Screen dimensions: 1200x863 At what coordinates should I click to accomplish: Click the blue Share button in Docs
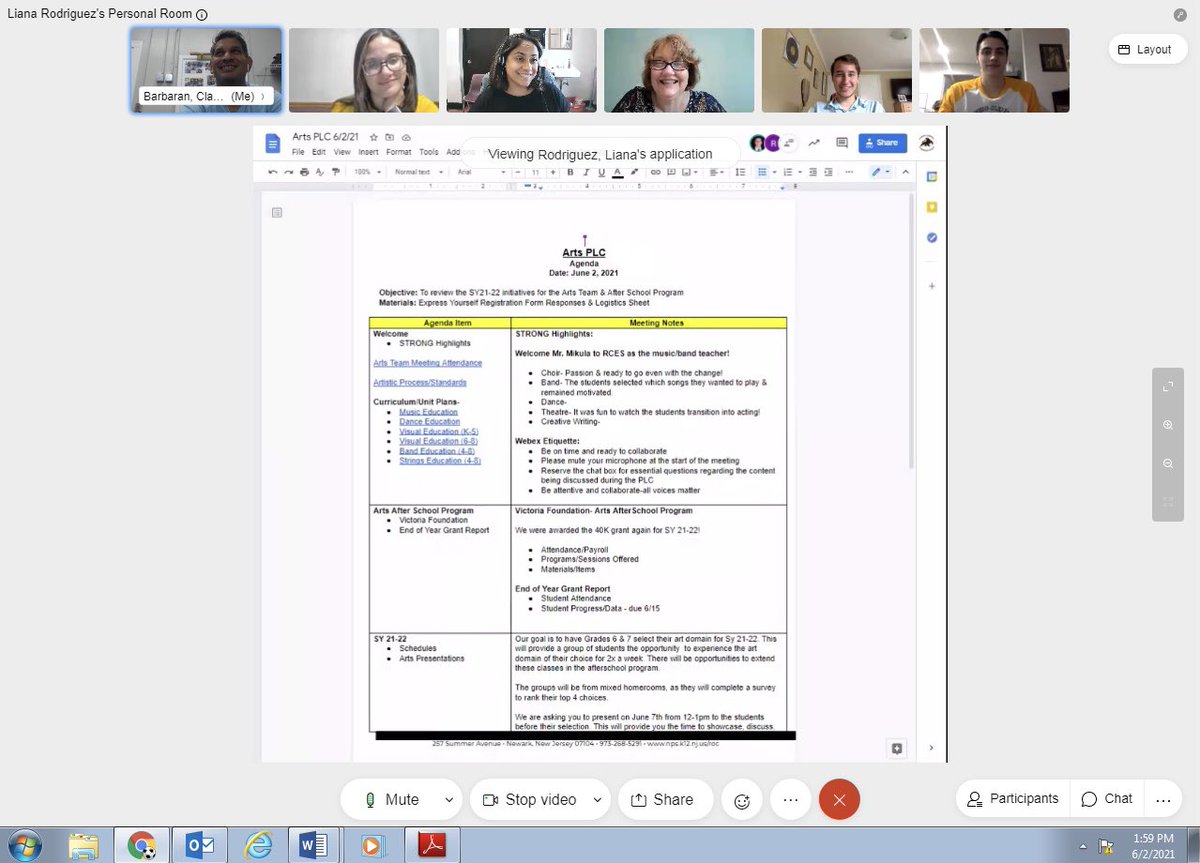882,143
